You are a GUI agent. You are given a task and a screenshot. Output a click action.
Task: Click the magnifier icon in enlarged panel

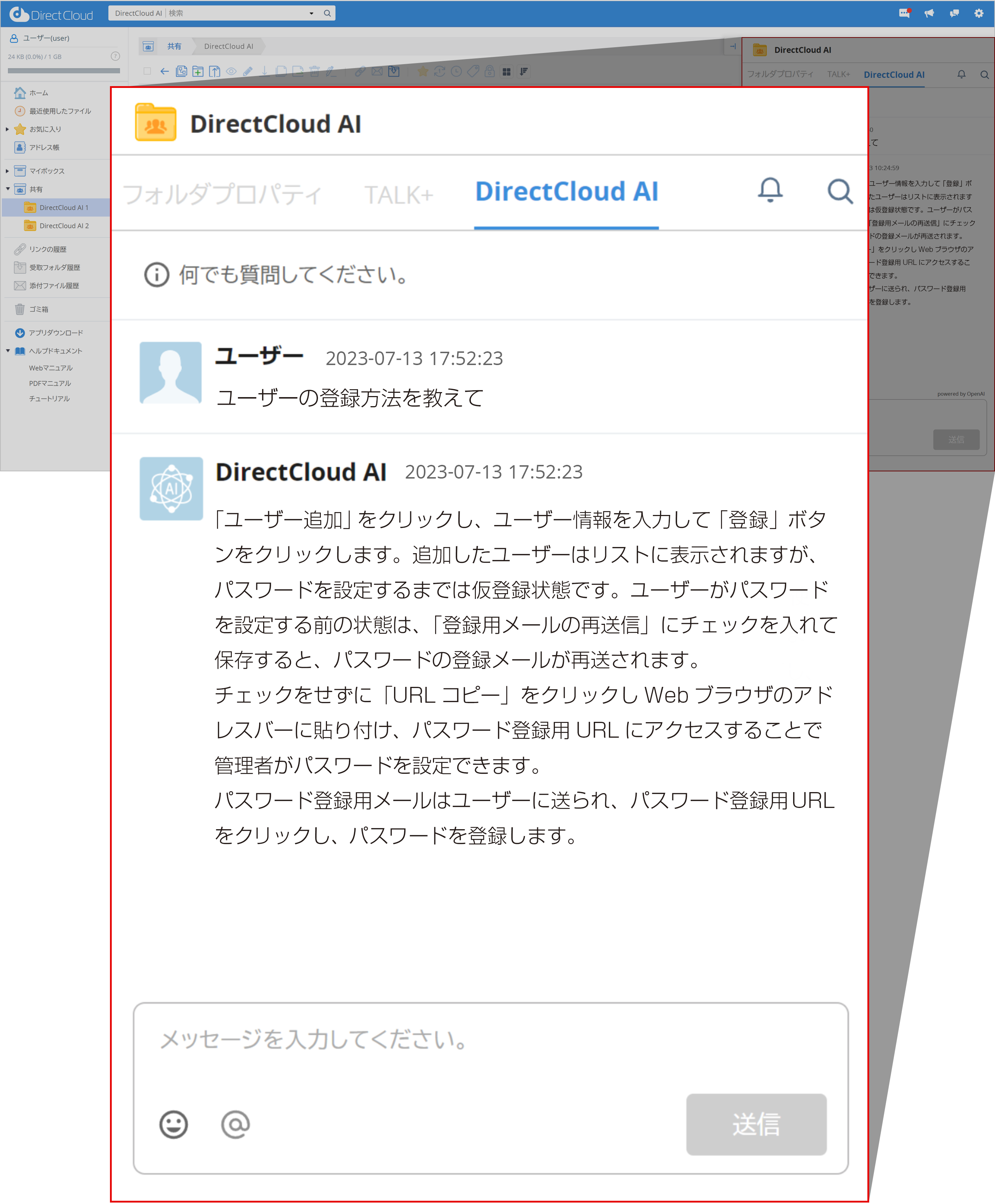pos(840,191)
